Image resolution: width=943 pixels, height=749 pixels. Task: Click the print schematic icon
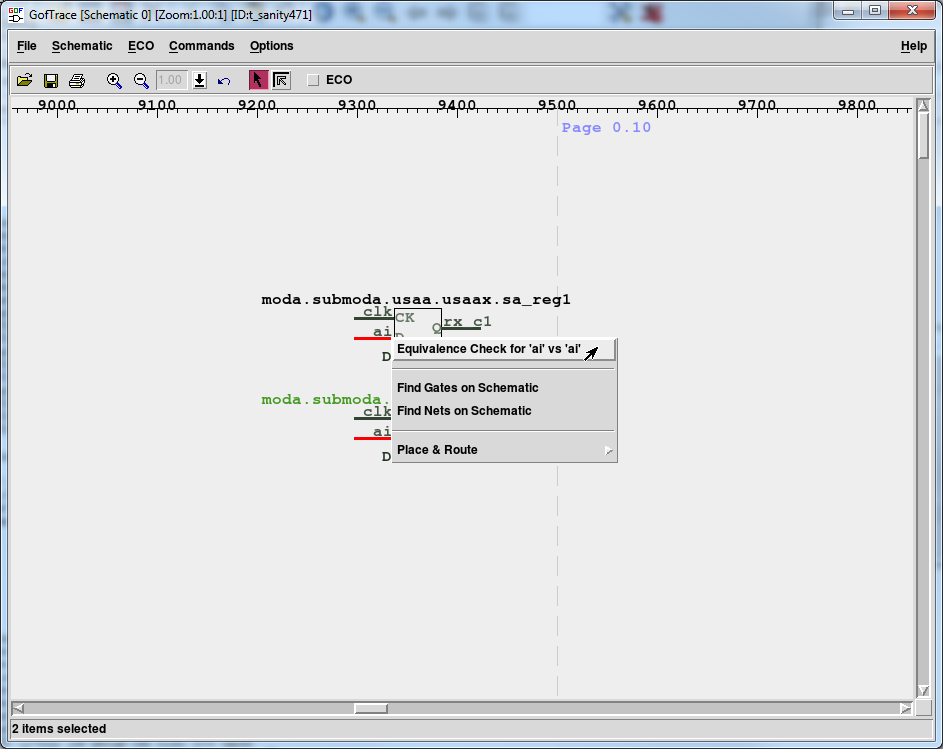pyautogui.click(x=77, y=80)
